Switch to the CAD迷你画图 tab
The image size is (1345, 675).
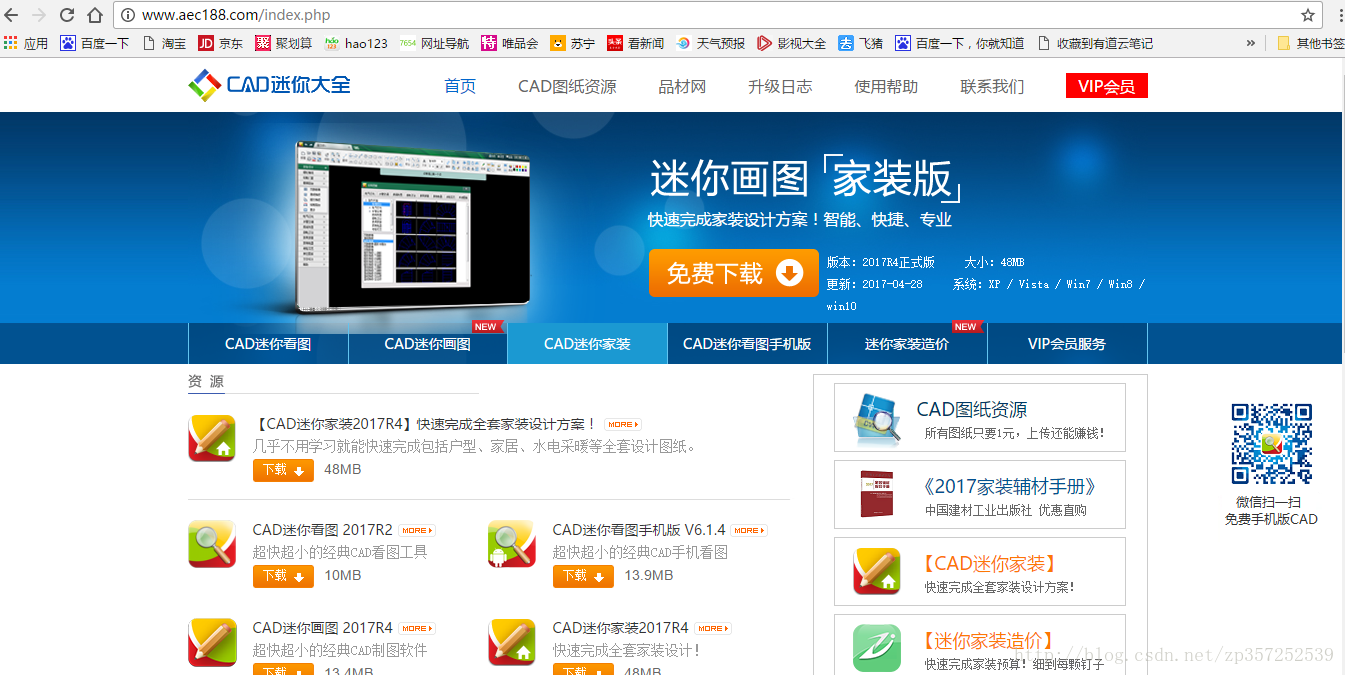click(428, 344)
